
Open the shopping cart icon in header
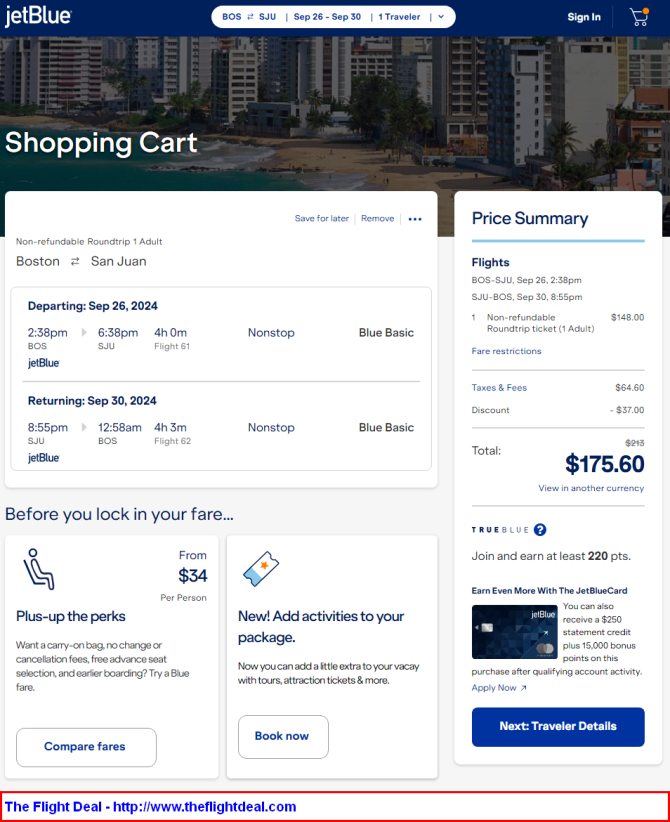(x=639, y=17)
